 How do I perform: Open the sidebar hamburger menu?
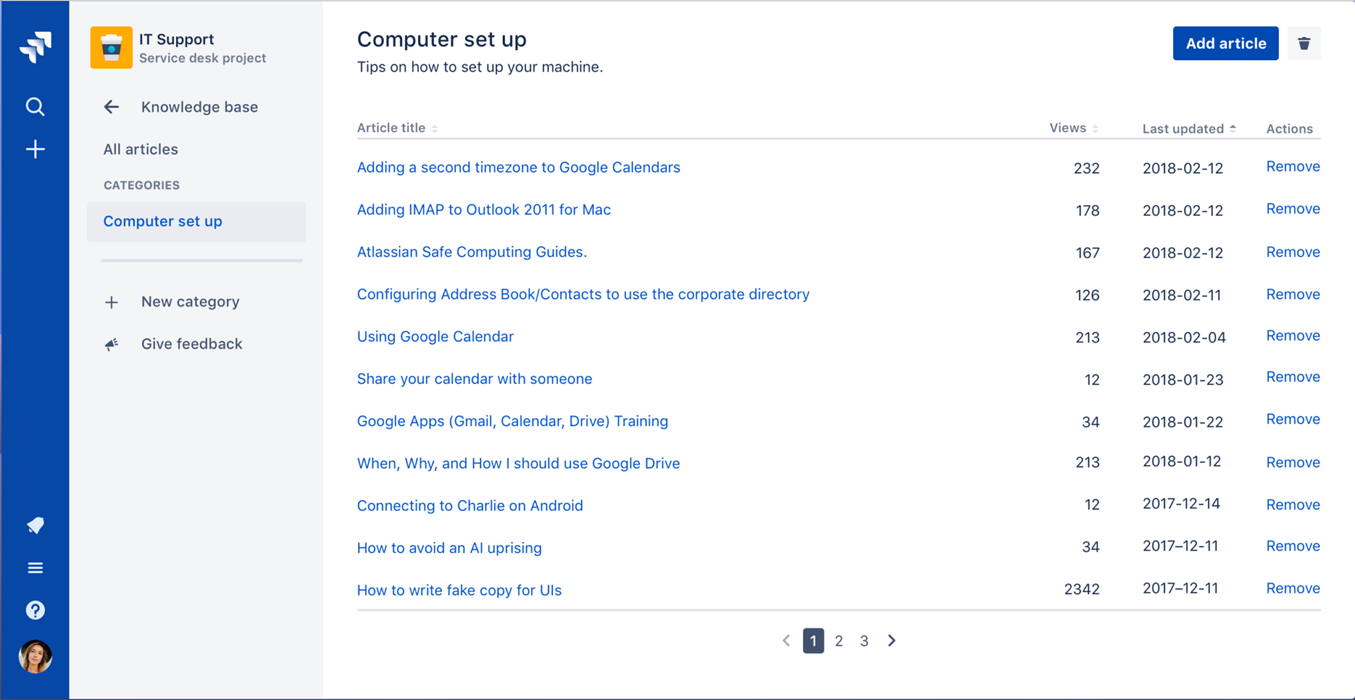pos(35,567)
